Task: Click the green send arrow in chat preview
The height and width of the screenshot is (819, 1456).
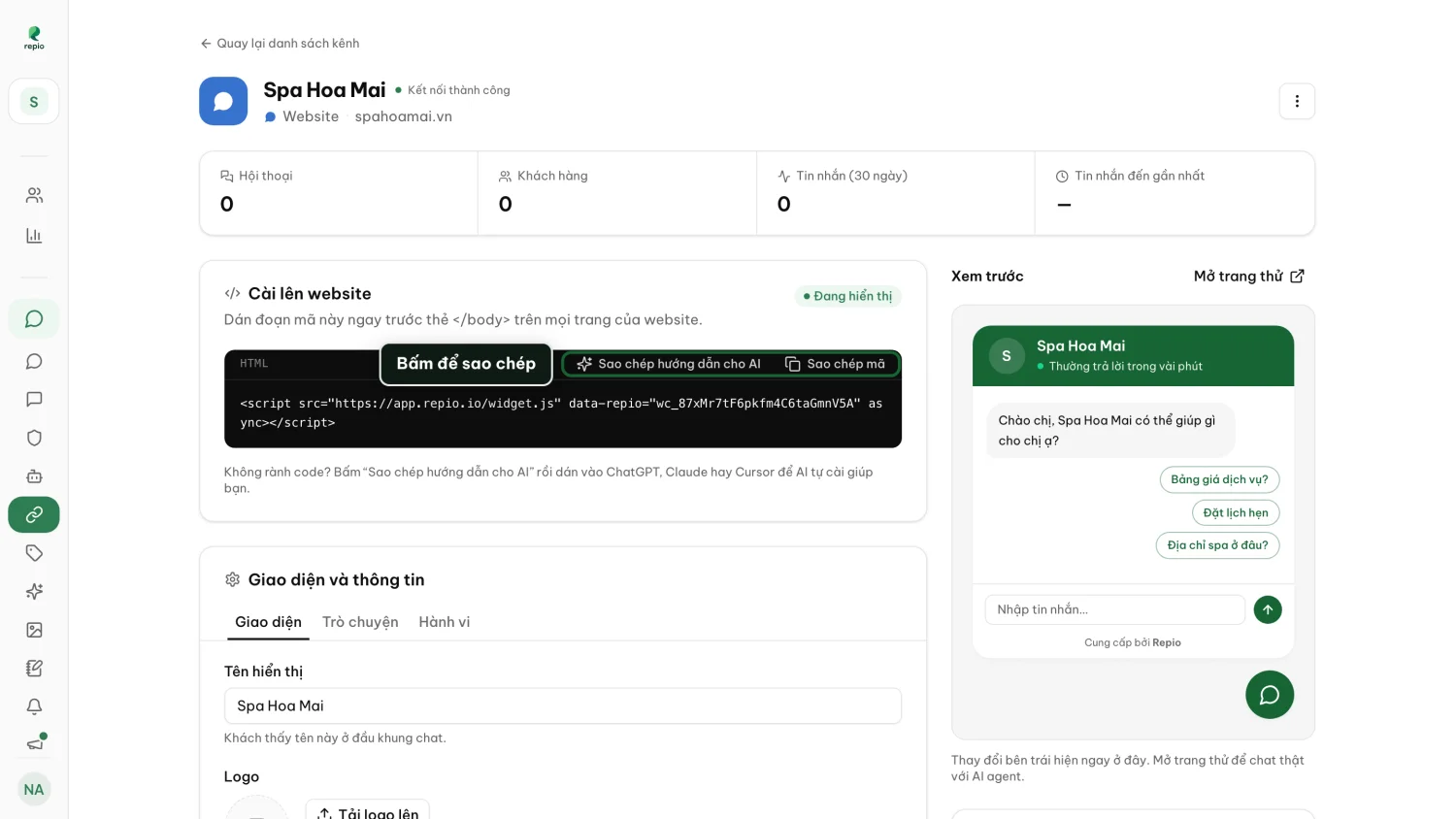Action: click(x=1268, y=609)
